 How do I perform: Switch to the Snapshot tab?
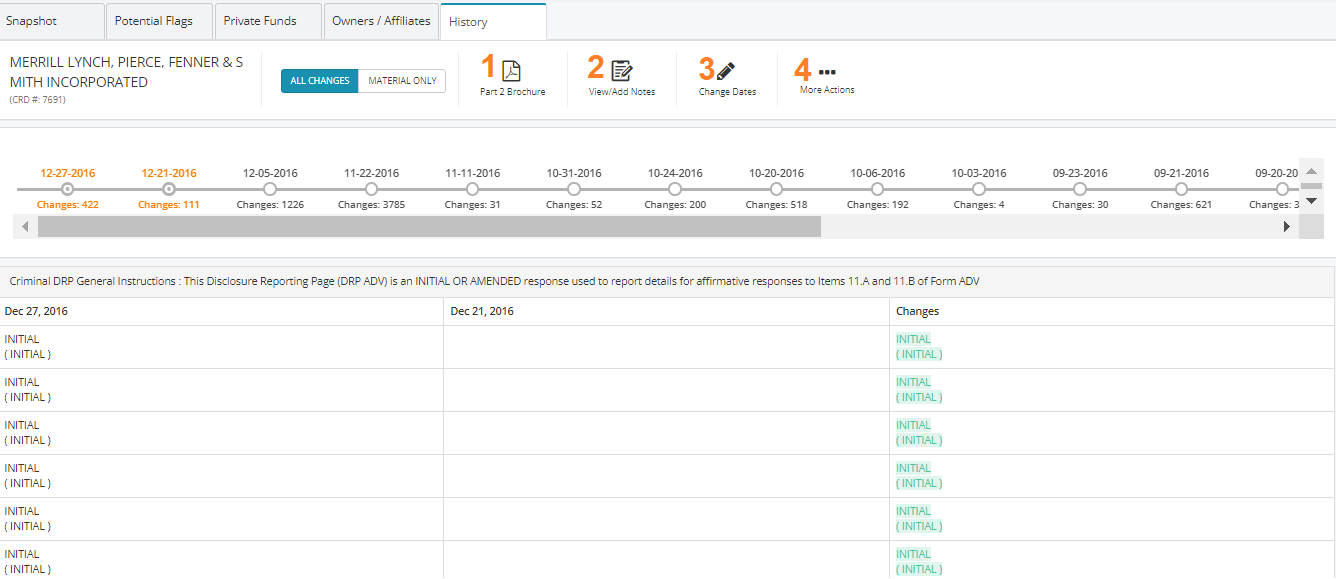pyautogui.click(x=52, y=21)
